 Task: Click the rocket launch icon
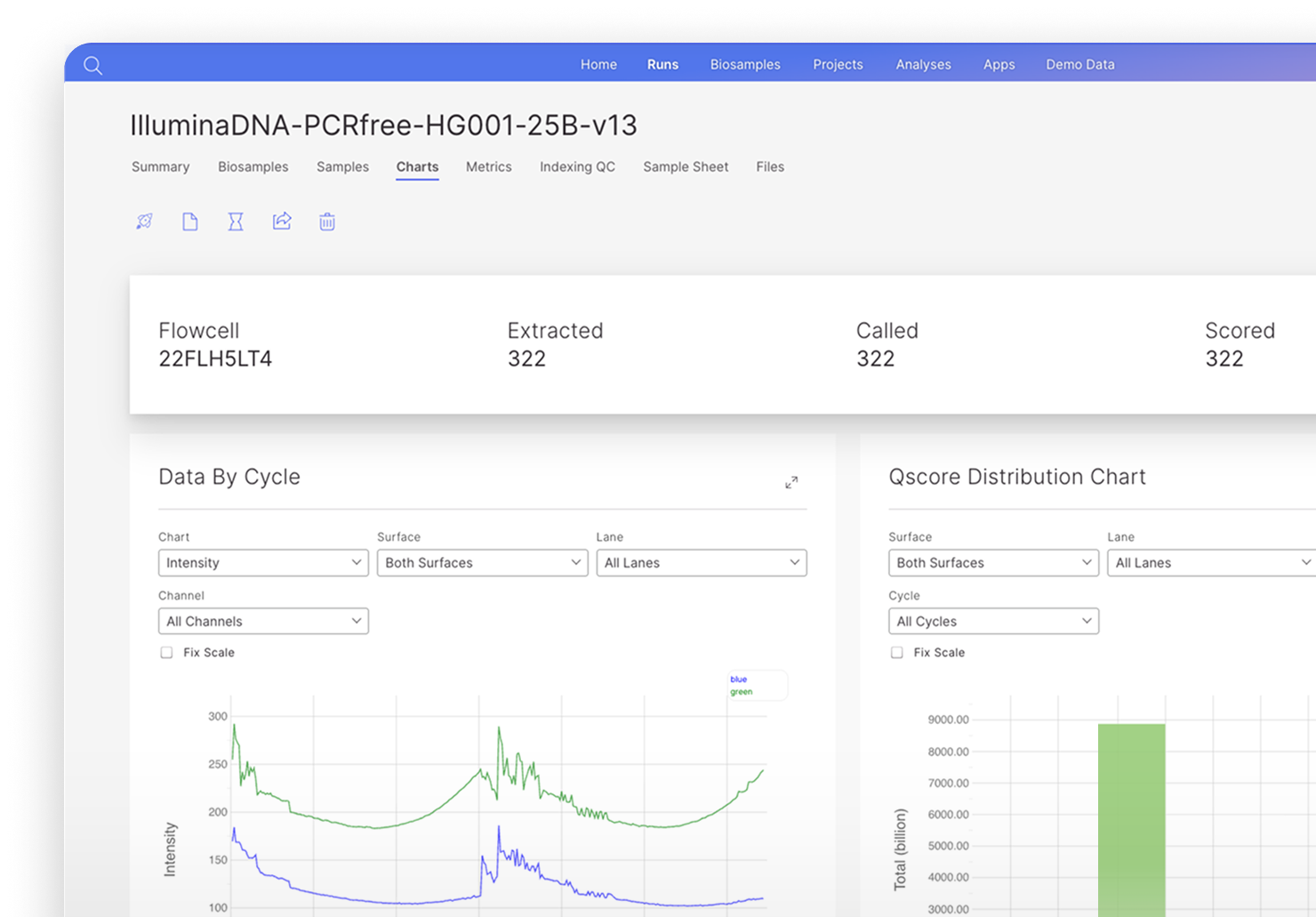click(144, 221)
